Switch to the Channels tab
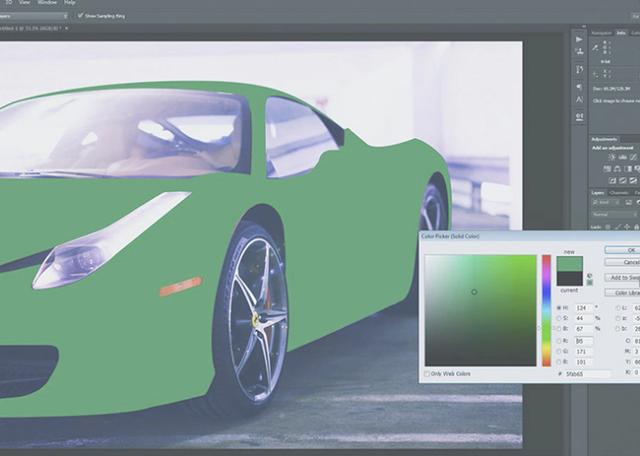Image resolution: width=640 pixels, height=456 pixels. 619,193
